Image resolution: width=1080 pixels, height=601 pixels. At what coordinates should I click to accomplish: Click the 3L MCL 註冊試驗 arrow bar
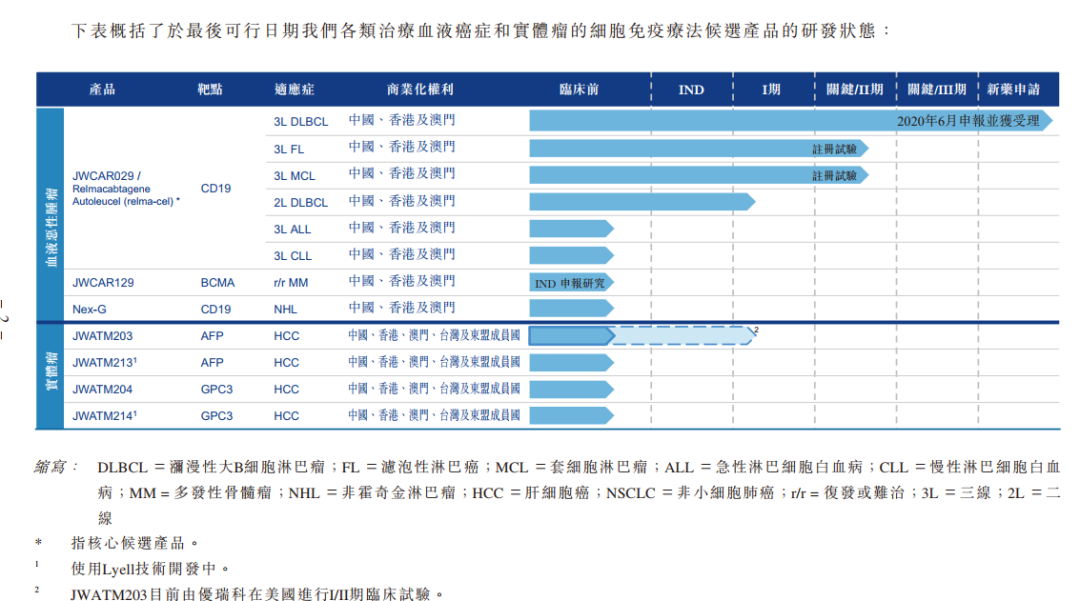698,175
